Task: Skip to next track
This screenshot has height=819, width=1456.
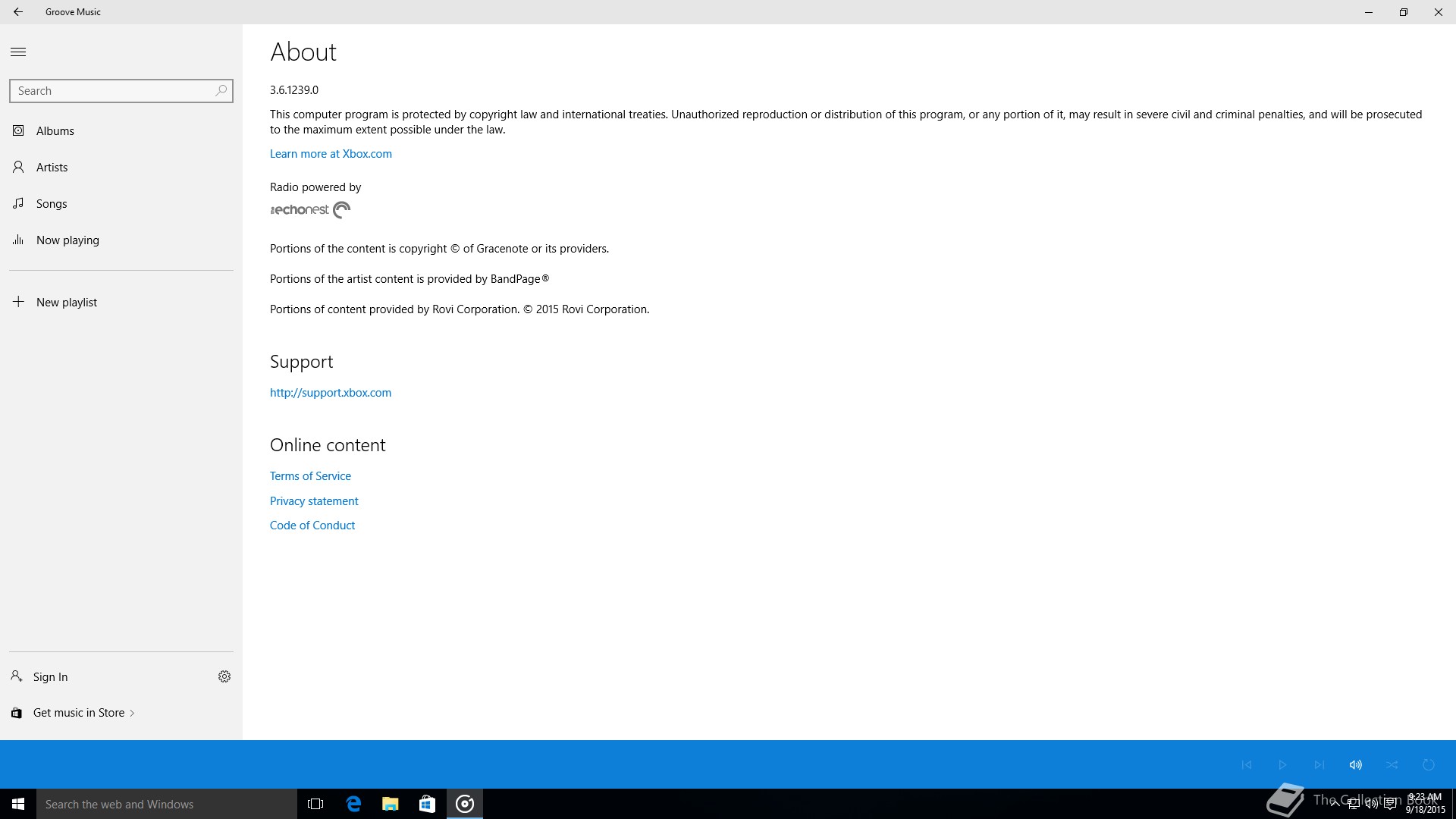Action: 1319,764
